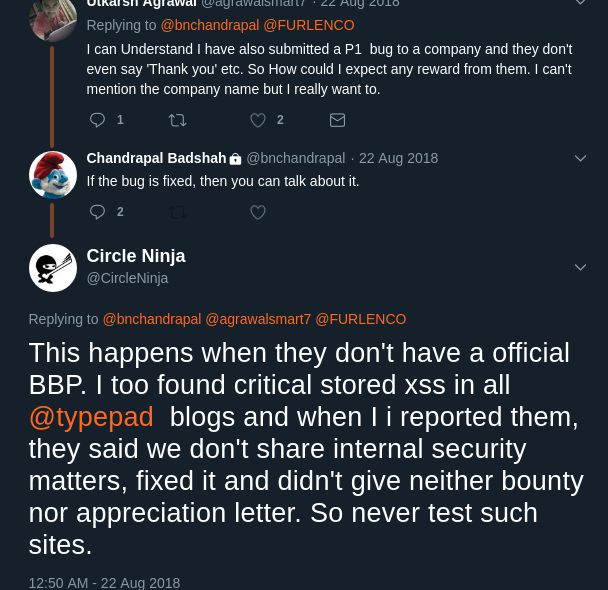Click retweet icon on Chandrapal's tweet
The height and width of the screenshot is (590, 608).
pyautogui.click(x=178, y=212)
